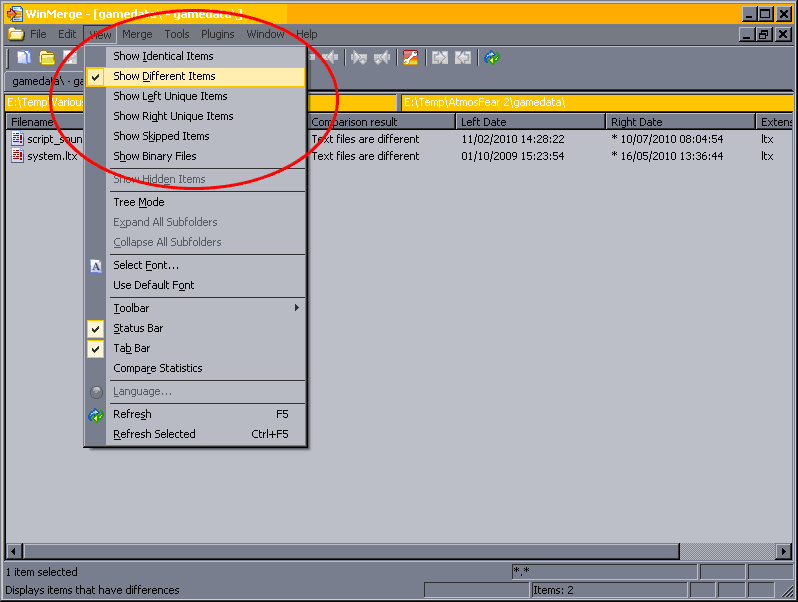
Task: Click the horizontal scrollbar thumb
Action: coord(351,551)
